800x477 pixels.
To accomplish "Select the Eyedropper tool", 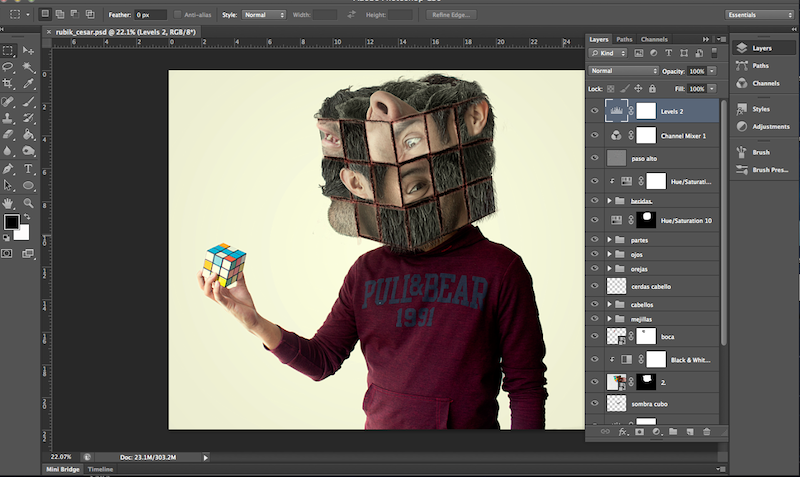I will (x=29, y=83).
